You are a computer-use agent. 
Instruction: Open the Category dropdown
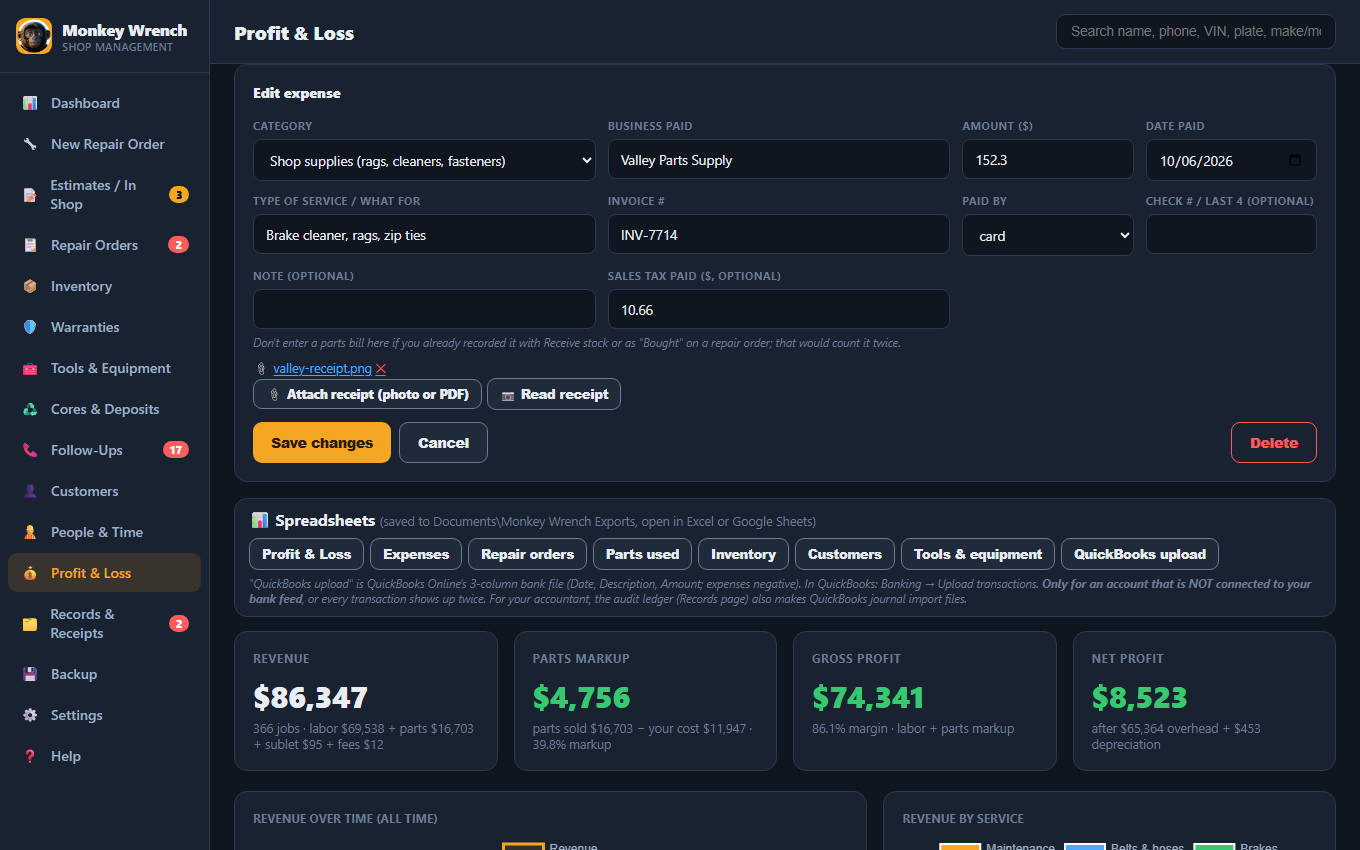(x=424, y=160)
